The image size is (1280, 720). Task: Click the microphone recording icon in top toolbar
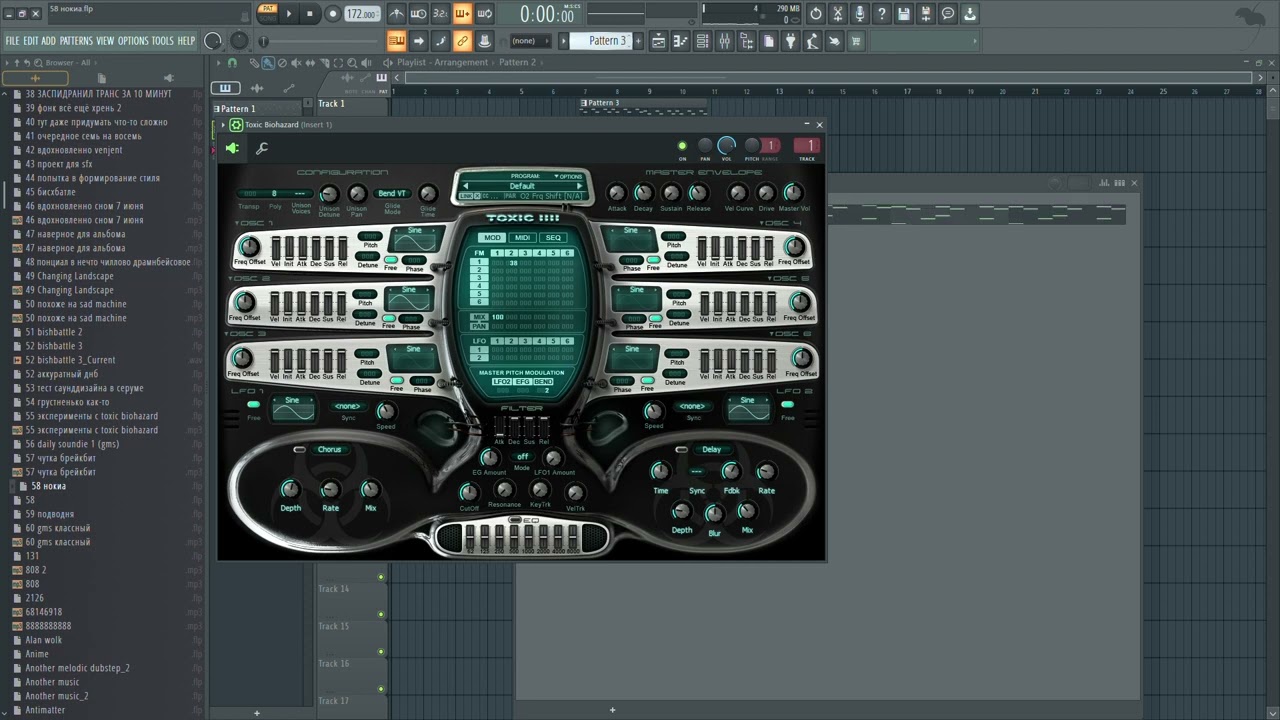859,14
